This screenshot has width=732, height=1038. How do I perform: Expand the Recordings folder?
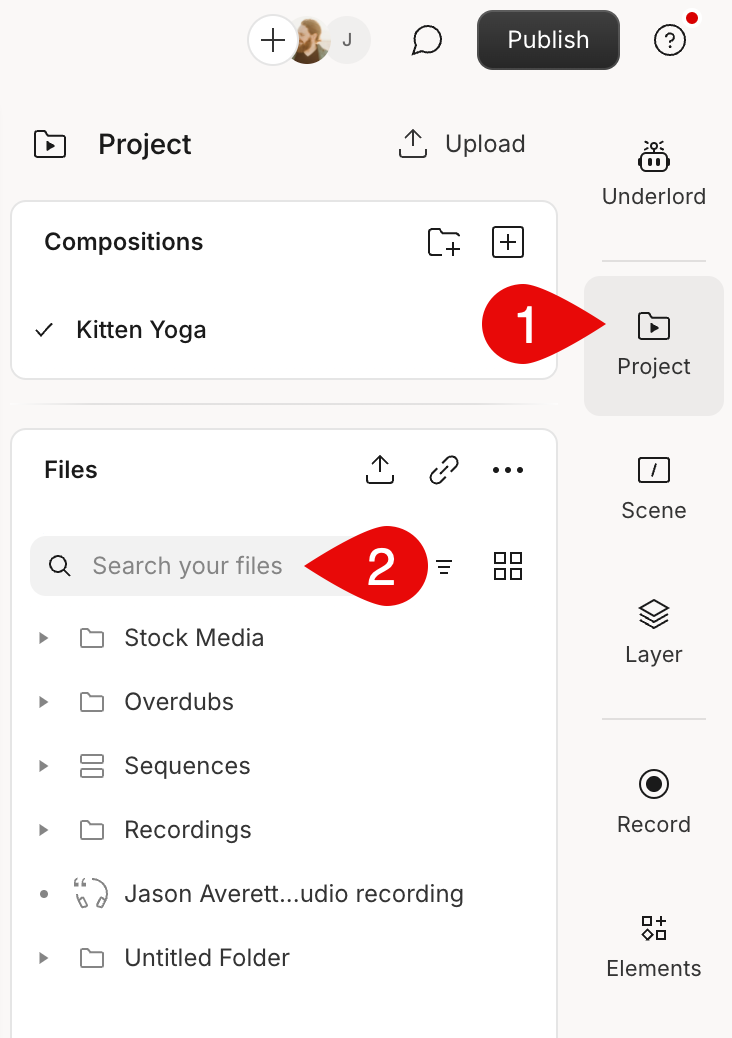point(44,829)
